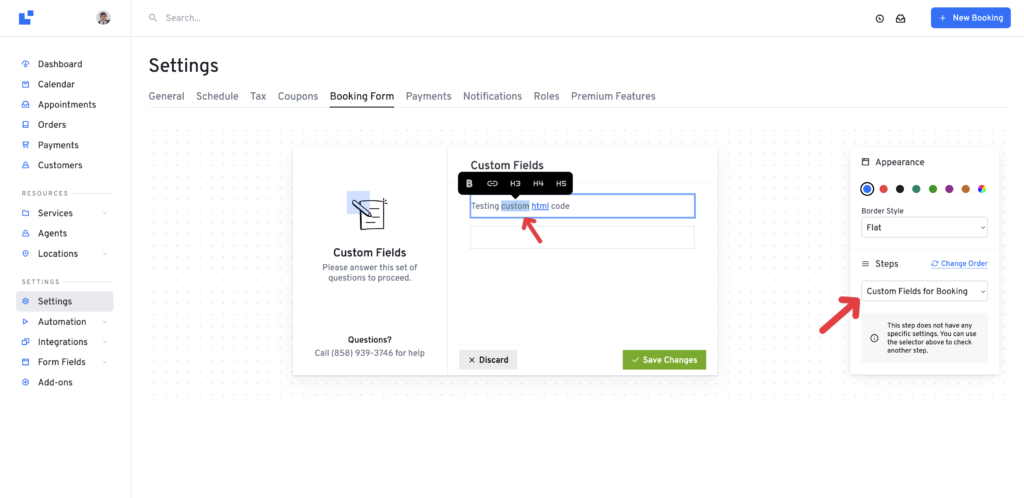
Task: Apply bold formatting in text toolbar
Action: (469, 183)
